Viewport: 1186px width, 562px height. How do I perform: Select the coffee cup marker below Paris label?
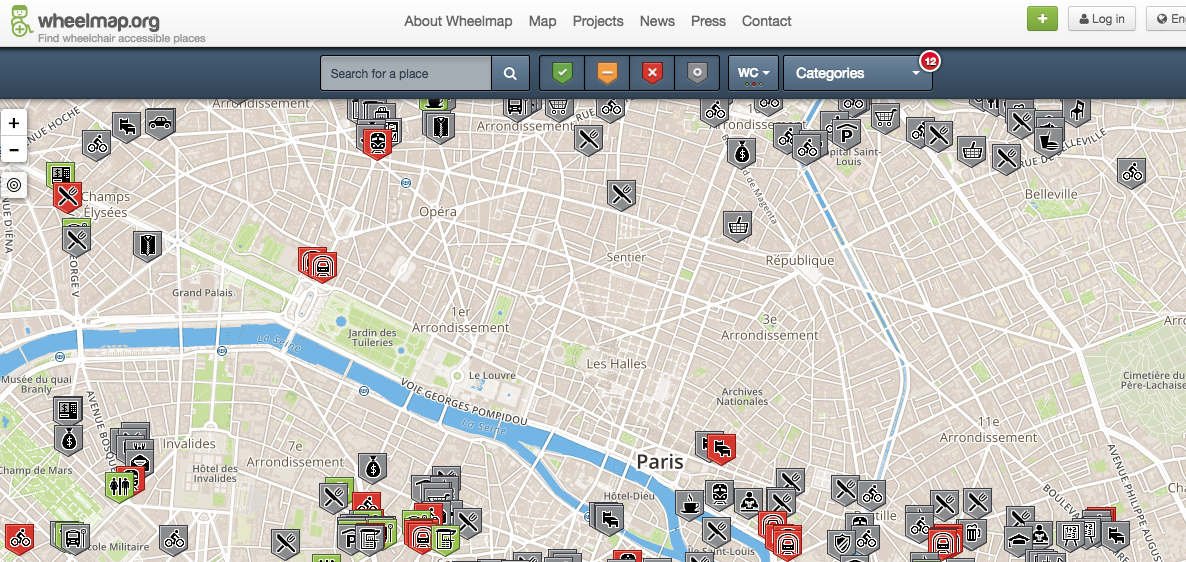click(x=689, y=503)
